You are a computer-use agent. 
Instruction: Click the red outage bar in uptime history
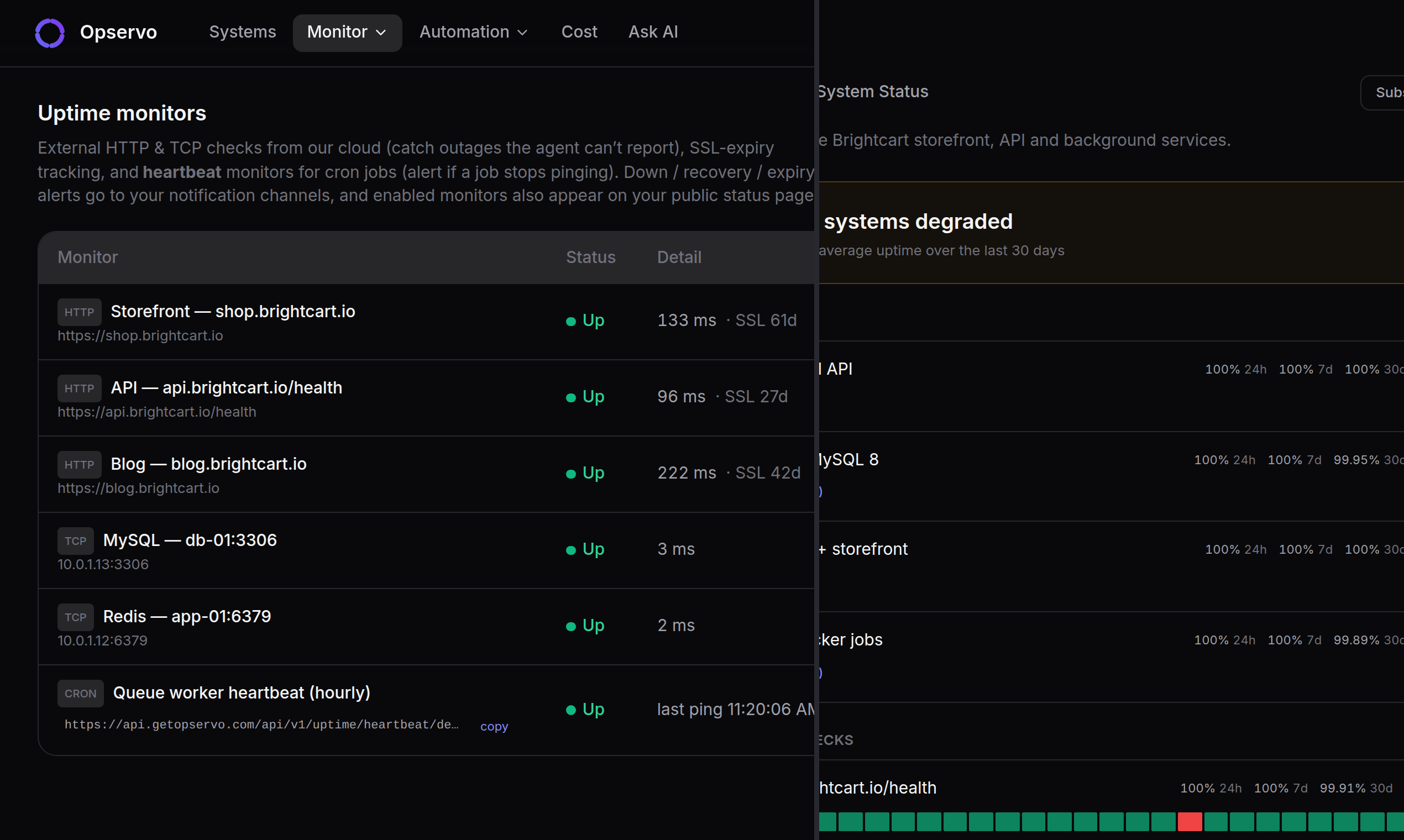1190,822
